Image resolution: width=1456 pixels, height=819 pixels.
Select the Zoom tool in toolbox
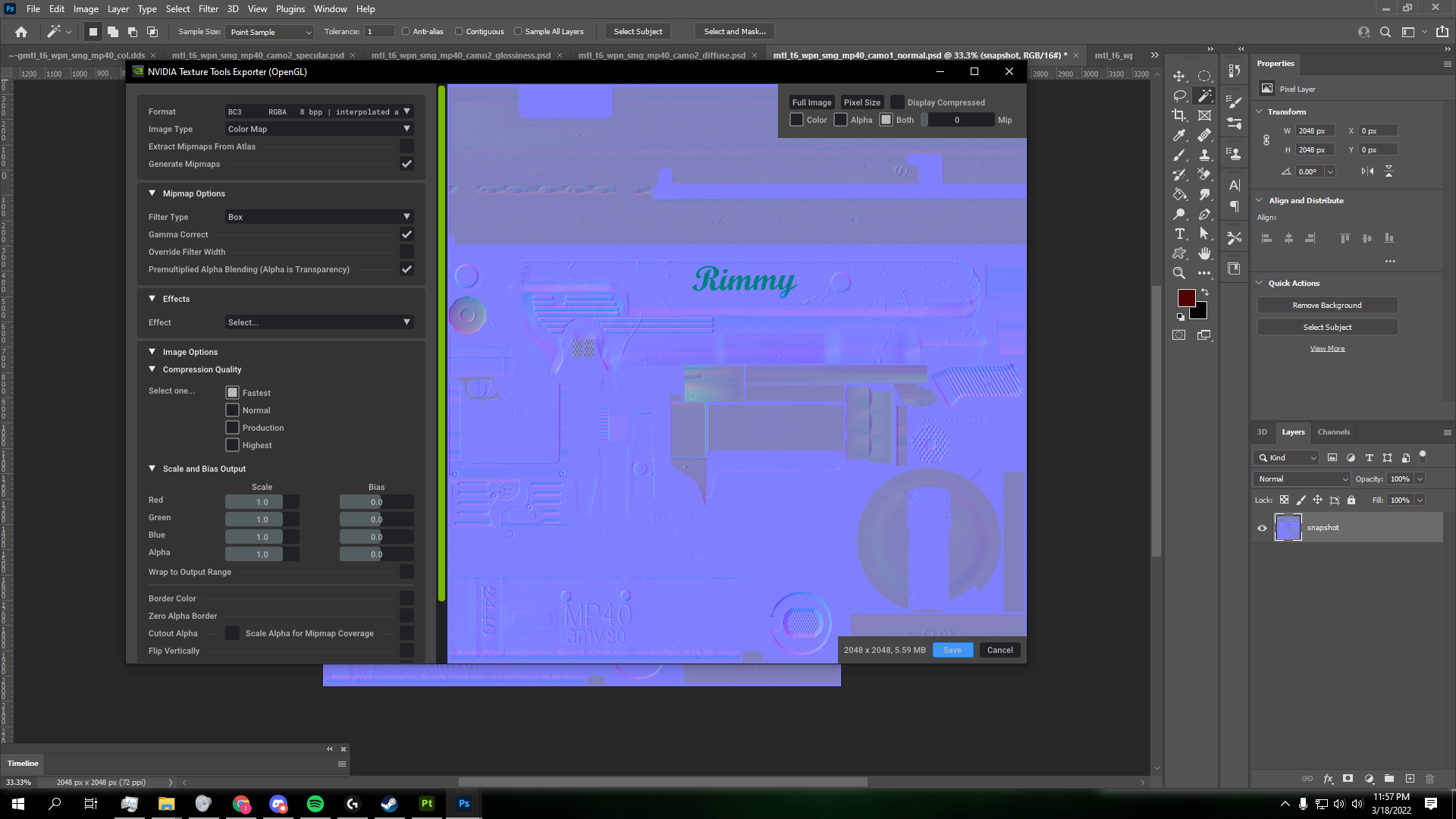point(1179,273)
